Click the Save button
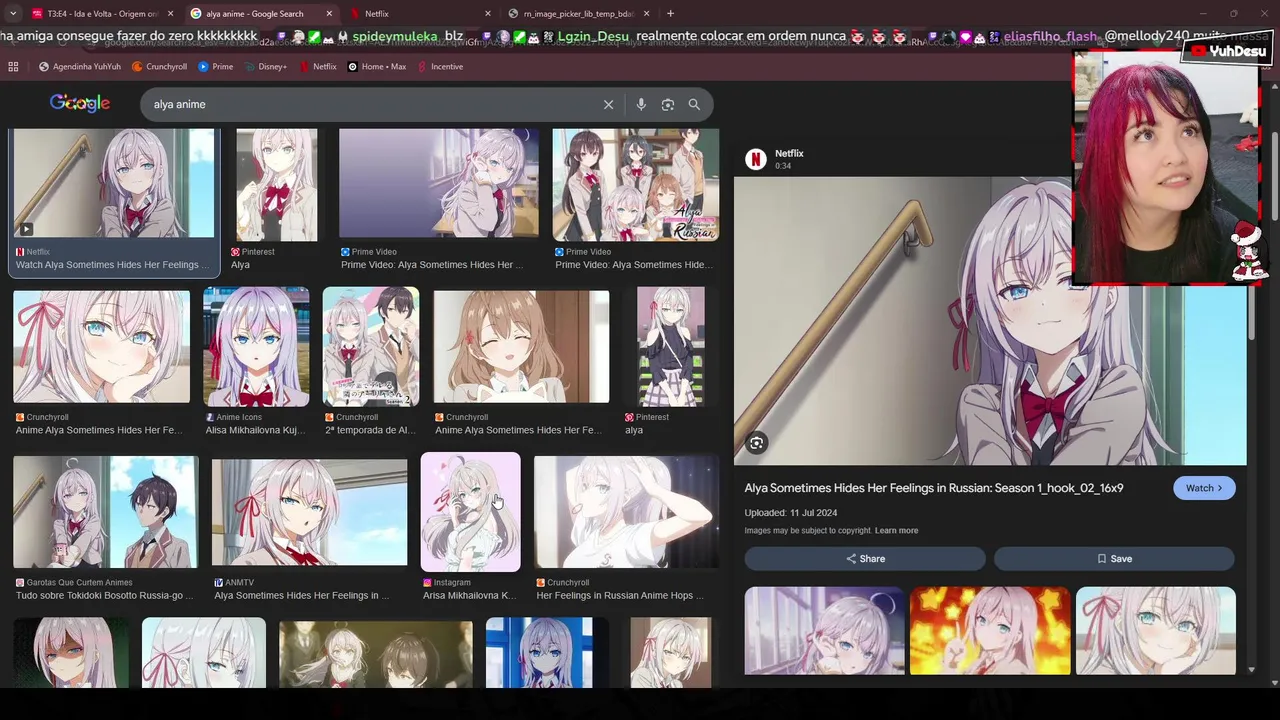 (x=1114, y=559)
